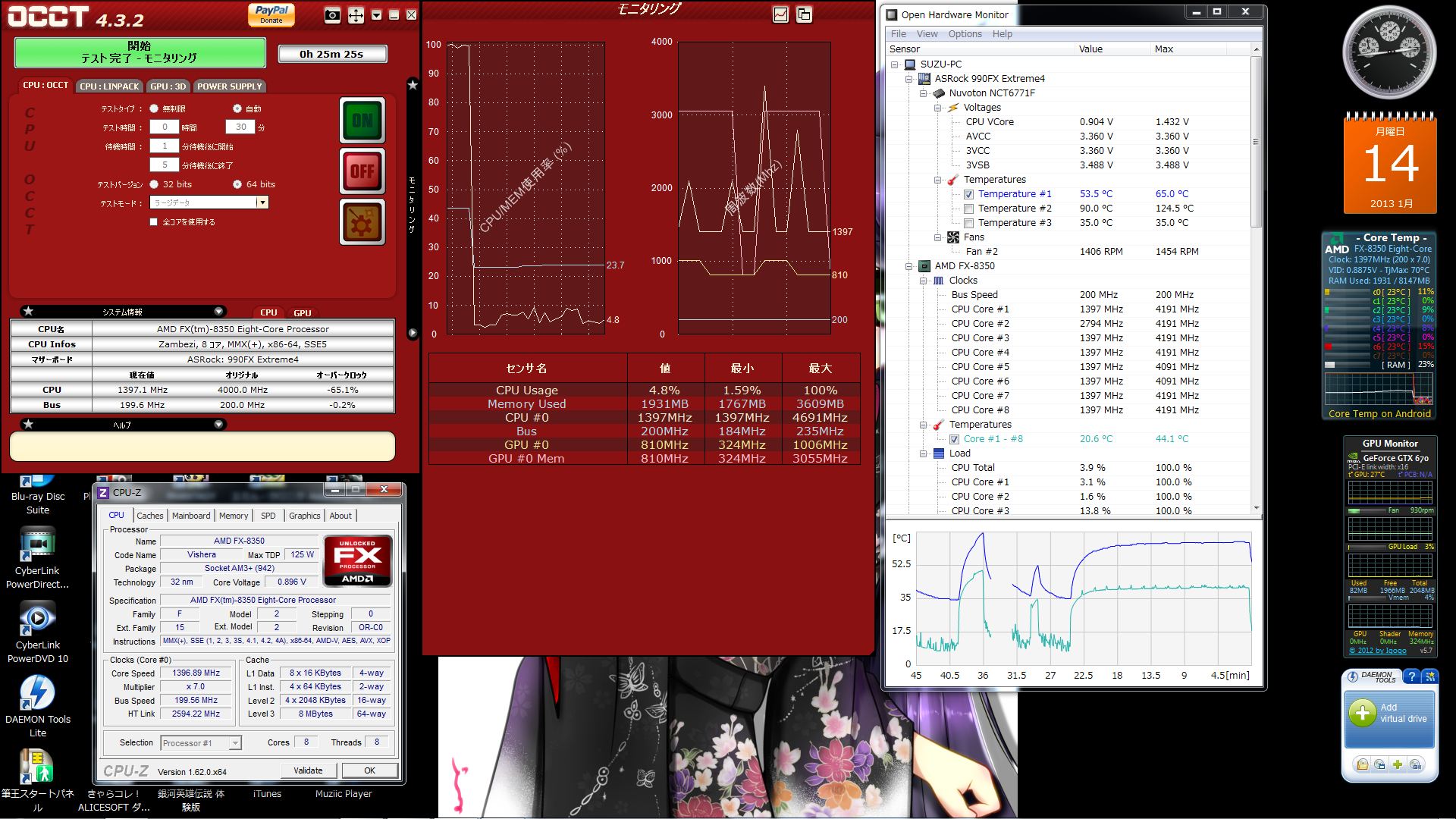The width and height of the screenshot is (1456, 819).
Task: Click the test duration hours field showing 0
Action: (164, 127)
